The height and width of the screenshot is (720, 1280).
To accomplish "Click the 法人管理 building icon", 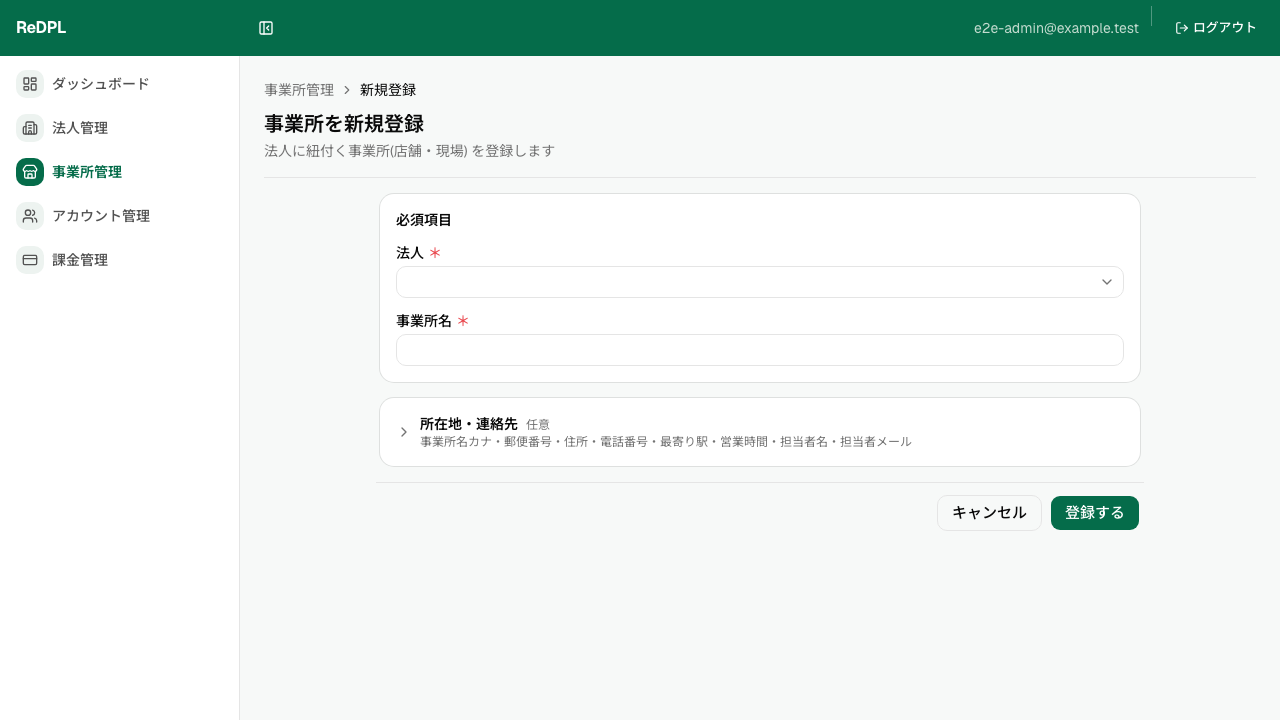I will click(30, 128).
